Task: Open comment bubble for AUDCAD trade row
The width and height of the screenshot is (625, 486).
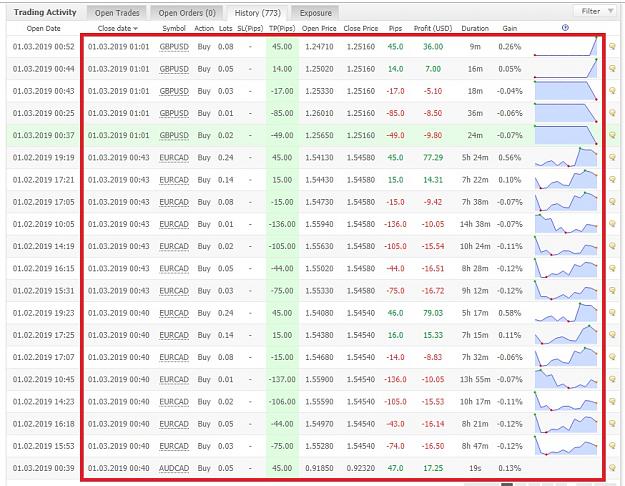Action: coord(613,468)
